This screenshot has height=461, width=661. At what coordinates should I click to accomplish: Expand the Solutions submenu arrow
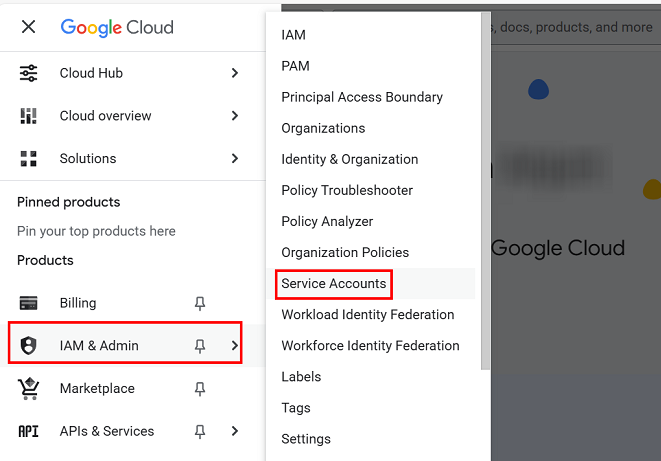pyautogui.click(x=235, y=159)
